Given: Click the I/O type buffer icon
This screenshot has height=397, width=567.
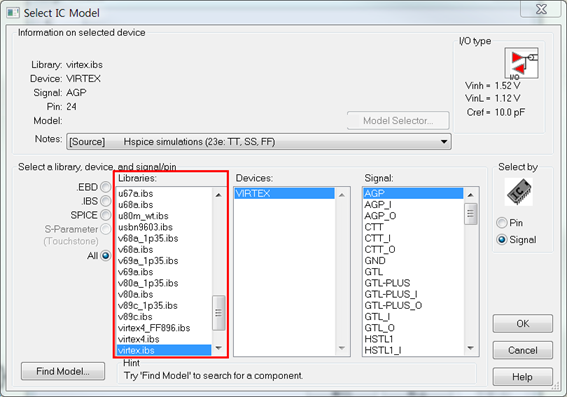Looking at the screenshot, I should coord(521,63).
